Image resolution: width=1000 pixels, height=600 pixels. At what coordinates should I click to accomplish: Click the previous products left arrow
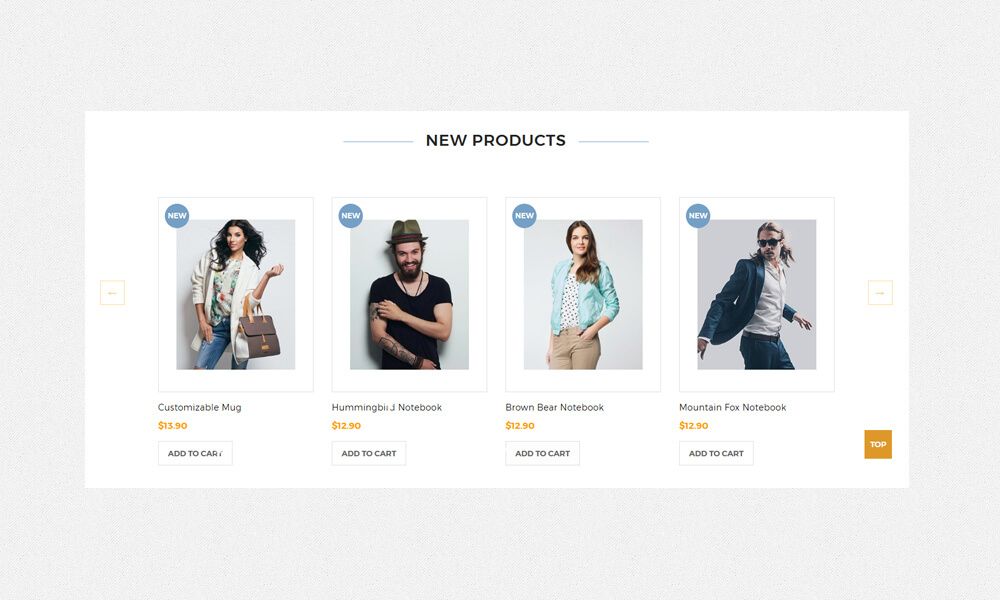tap(112, 293)
